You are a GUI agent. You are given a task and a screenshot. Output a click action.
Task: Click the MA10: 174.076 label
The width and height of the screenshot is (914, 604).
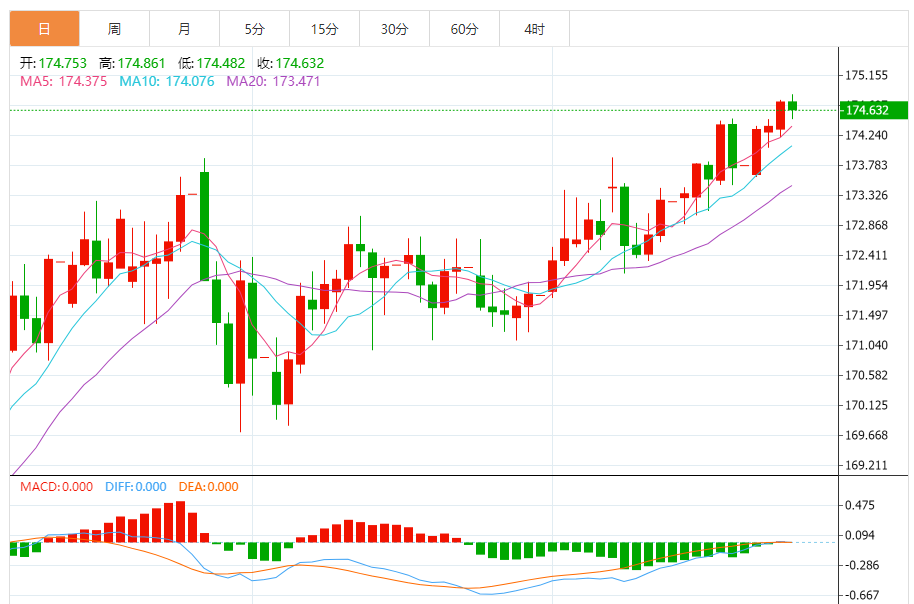tap(167, 81)
